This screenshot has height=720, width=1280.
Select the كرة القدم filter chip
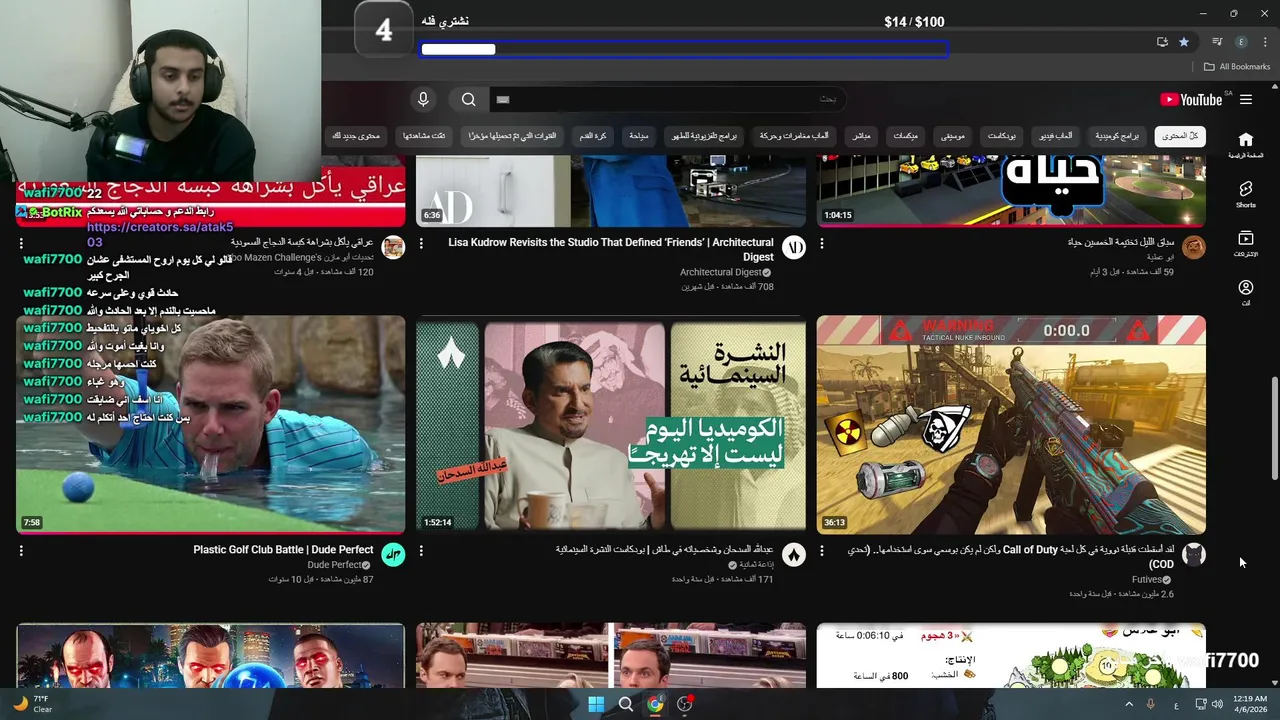(x=593, y=136)
